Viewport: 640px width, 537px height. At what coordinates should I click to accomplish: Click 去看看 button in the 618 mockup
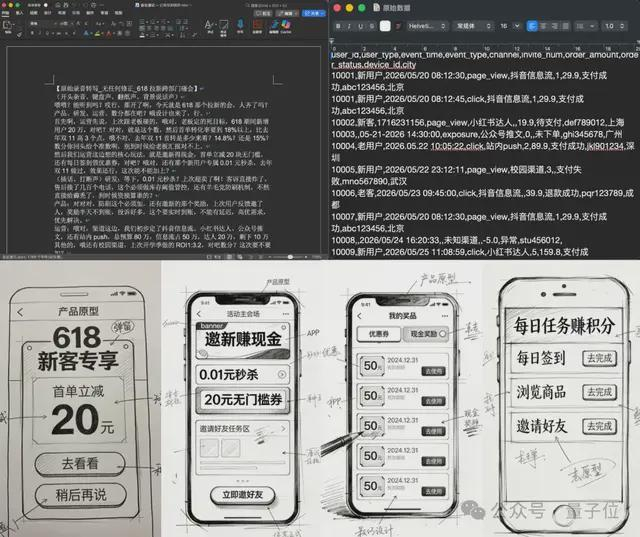[80, 464]
